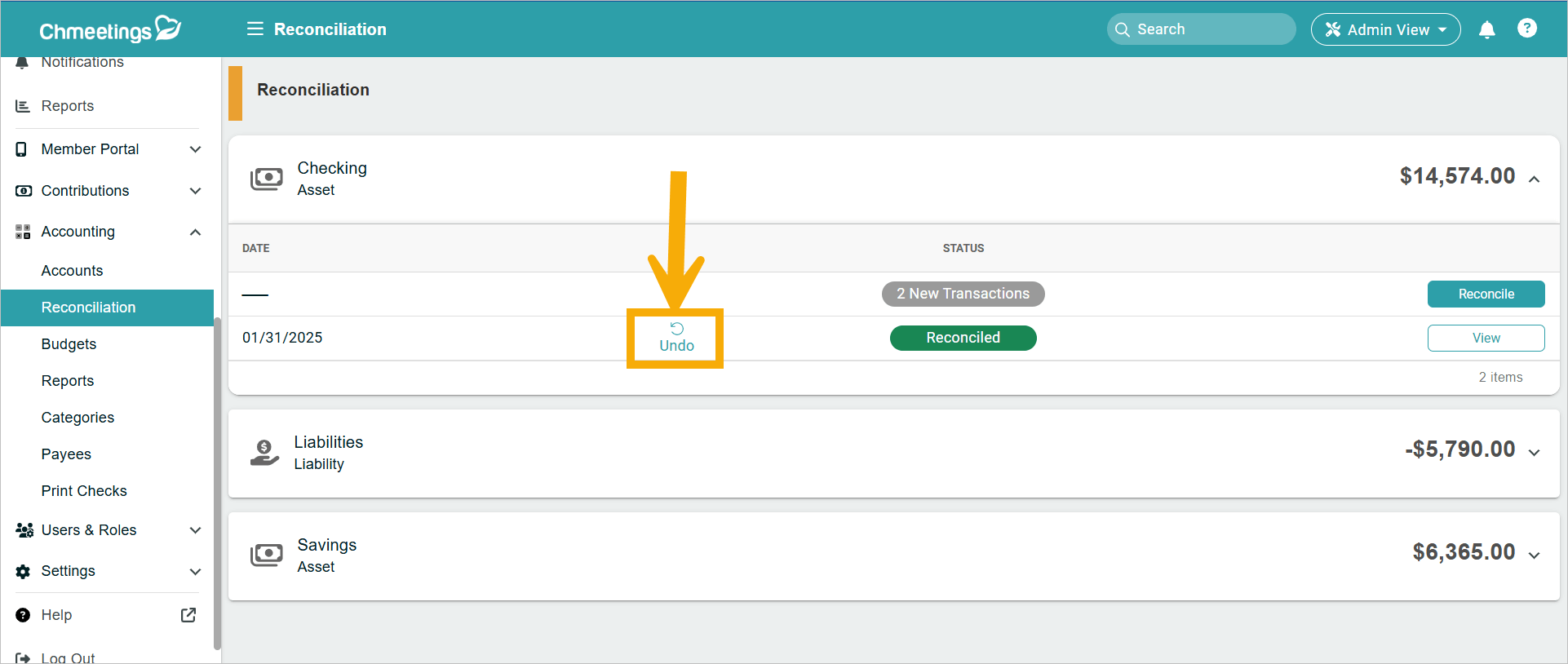The height and width of the screenshot is (664, 1568).
Task: Expand the Member Portal chevron
Action: (x=195, y=149)
